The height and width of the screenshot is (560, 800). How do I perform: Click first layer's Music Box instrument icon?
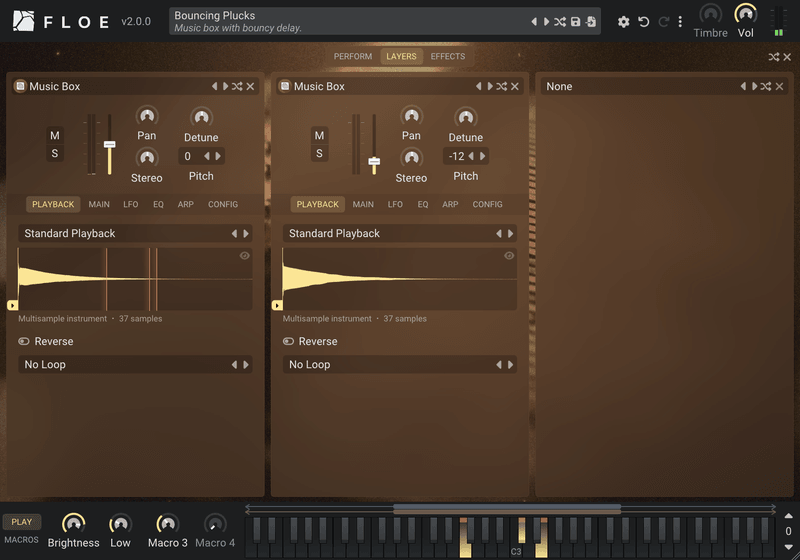click(x=20, y=86)
